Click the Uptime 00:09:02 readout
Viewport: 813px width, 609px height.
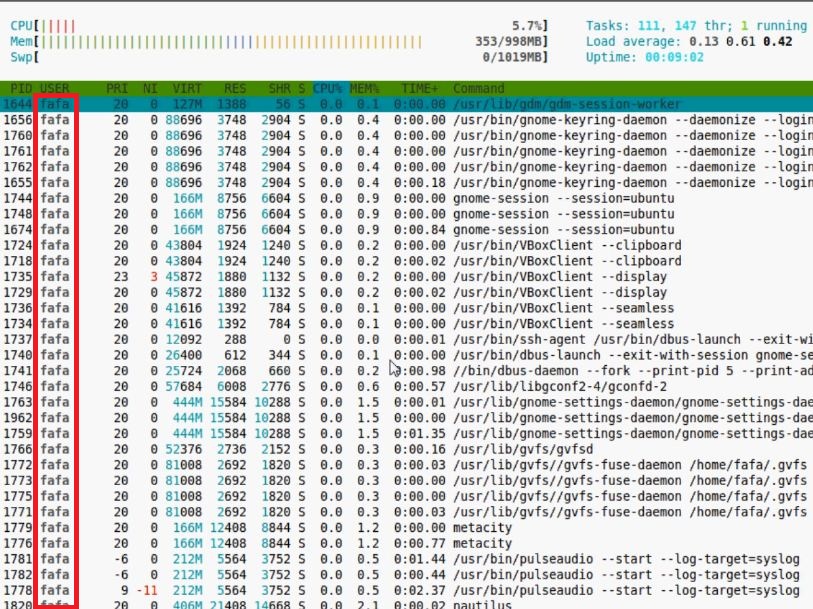(644, 57)
